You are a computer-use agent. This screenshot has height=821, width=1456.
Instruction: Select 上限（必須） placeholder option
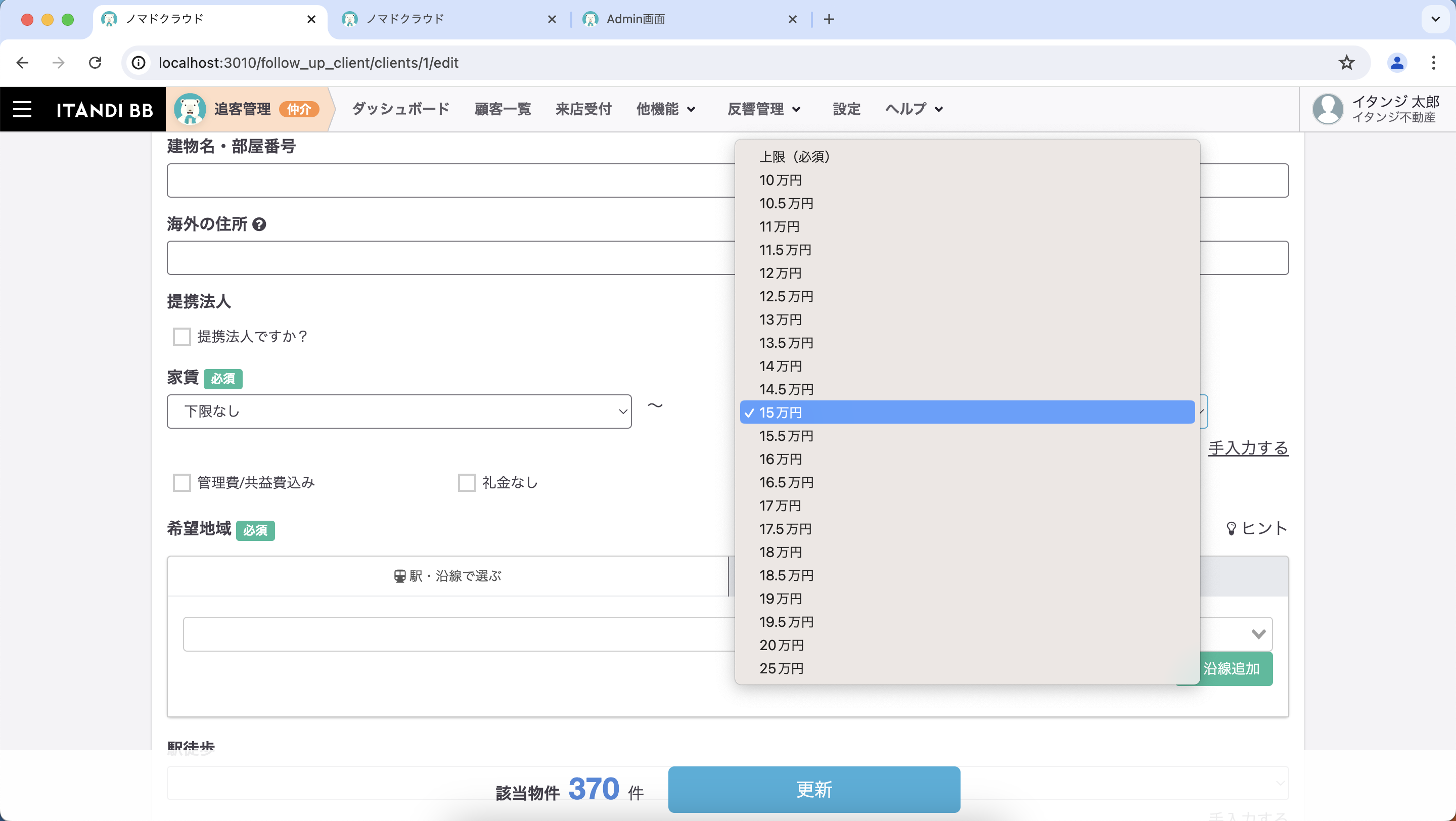point(967,157)
